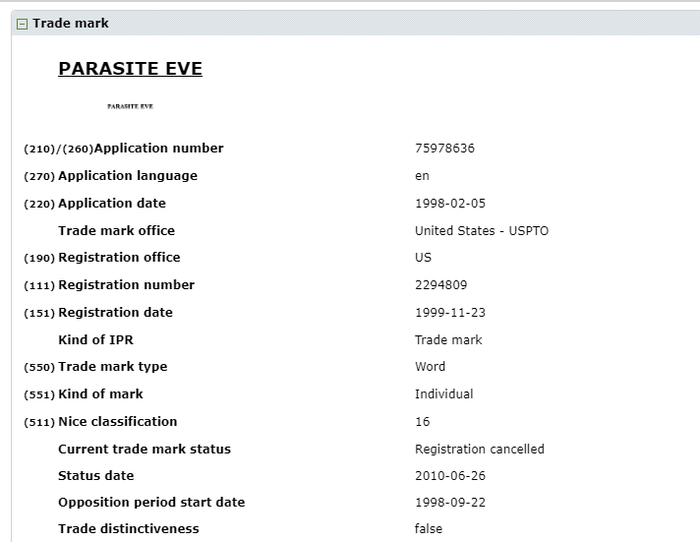Select the Kind of IPR value Trade mark

(449, 340)
